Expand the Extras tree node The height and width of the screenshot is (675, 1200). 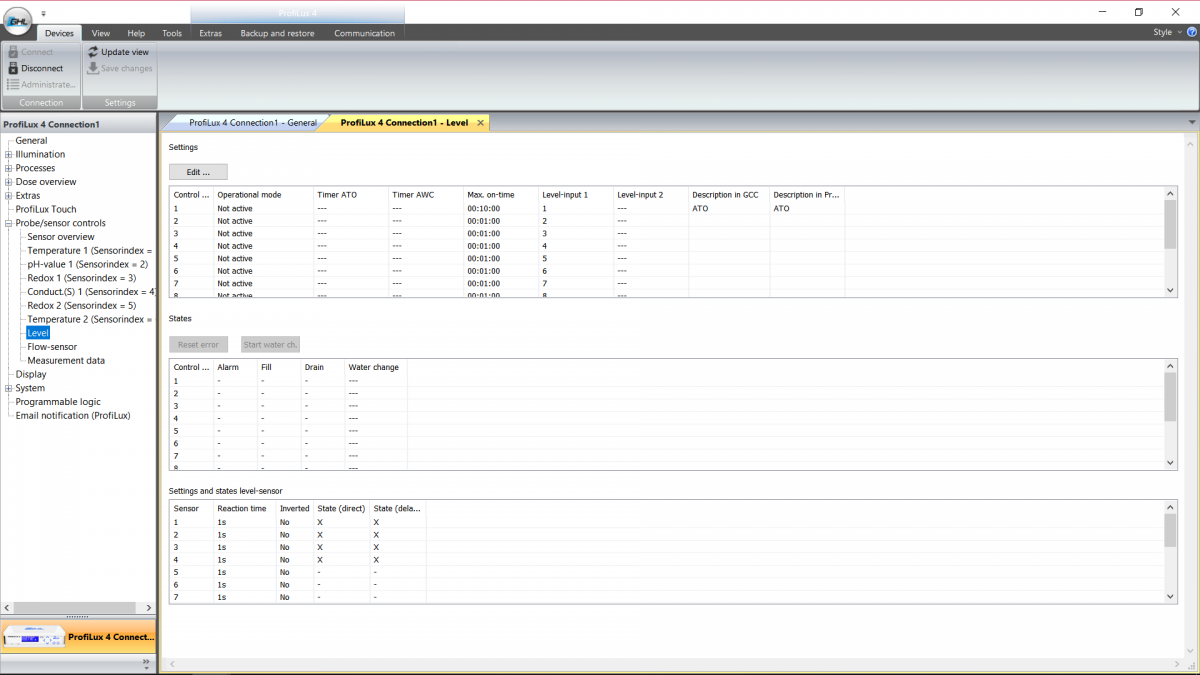(9, 196)
